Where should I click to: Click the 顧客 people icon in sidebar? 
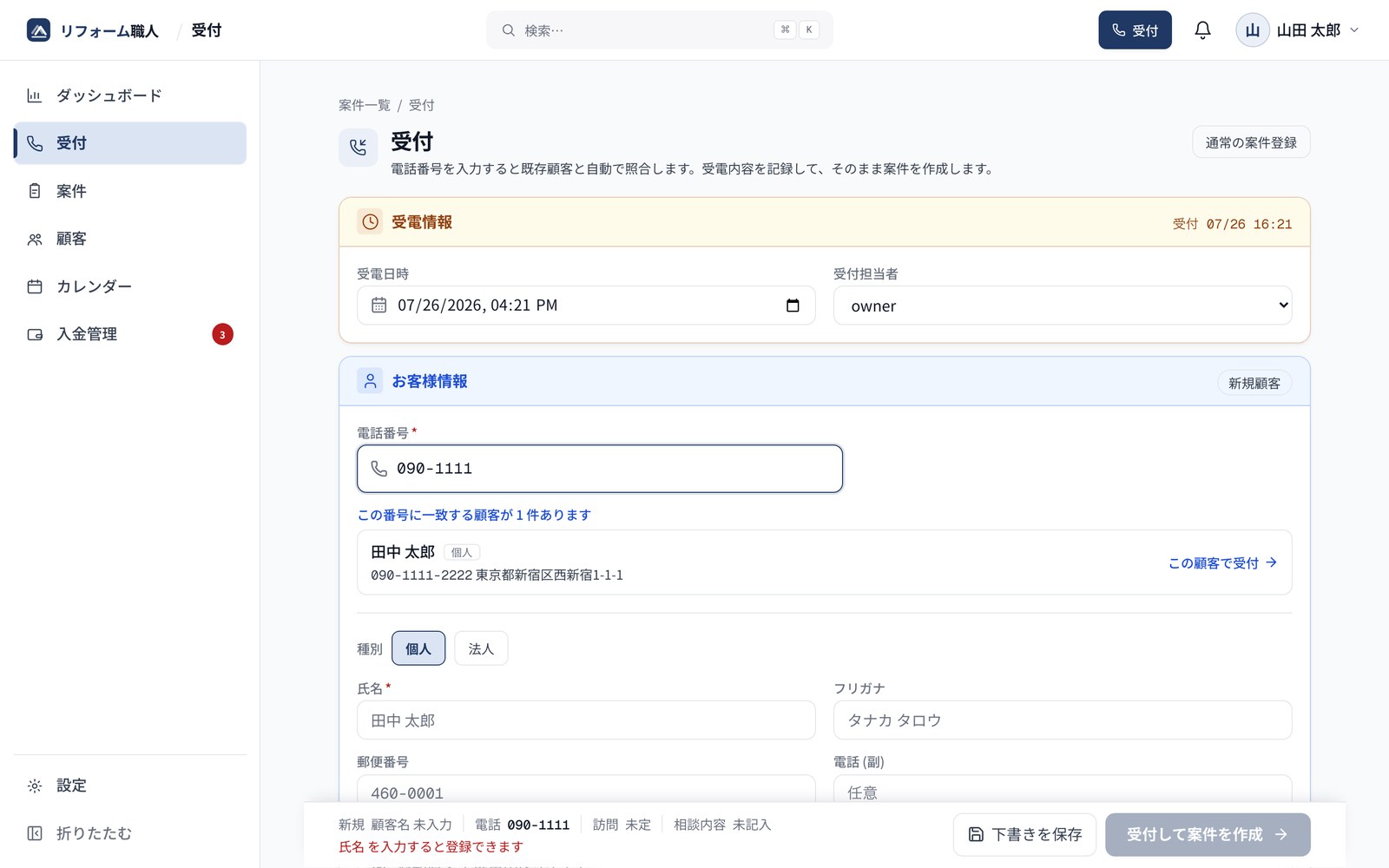[x=35, y=239]
